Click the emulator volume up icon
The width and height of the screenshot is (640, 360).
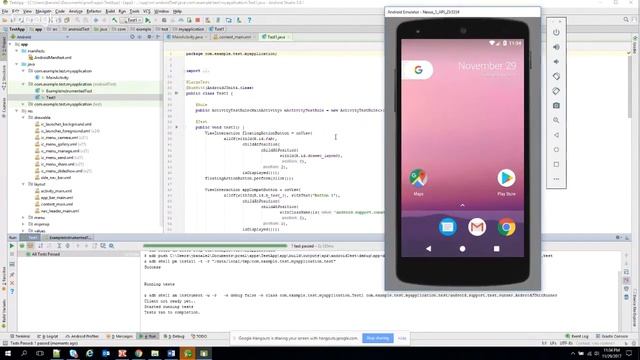coord(556,47)
